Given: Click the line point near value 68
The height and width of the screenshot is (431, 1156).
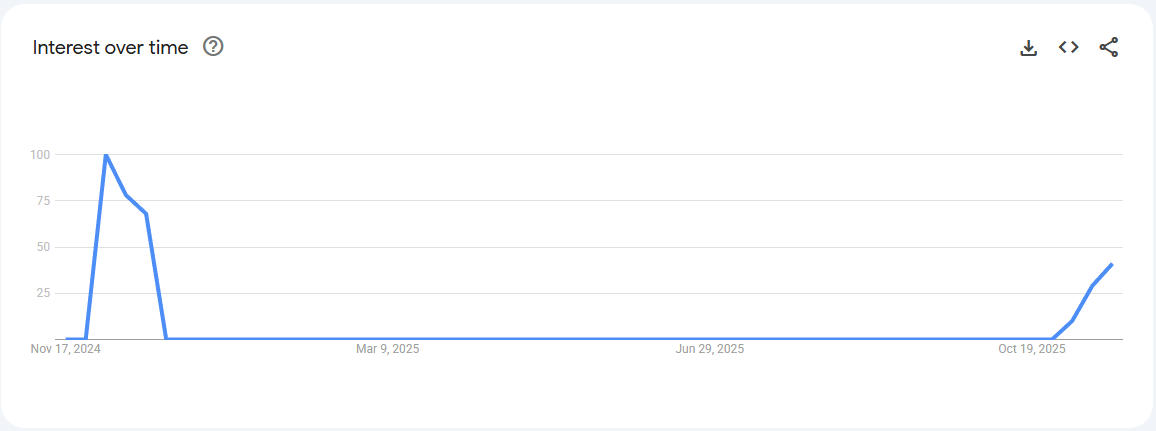Looking at the screenshot, I should [146, 213].
